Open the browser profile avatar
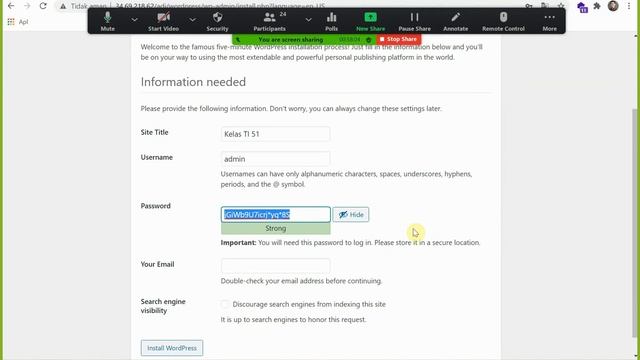The width and height of the screenshot is (640, 360). 613,6
